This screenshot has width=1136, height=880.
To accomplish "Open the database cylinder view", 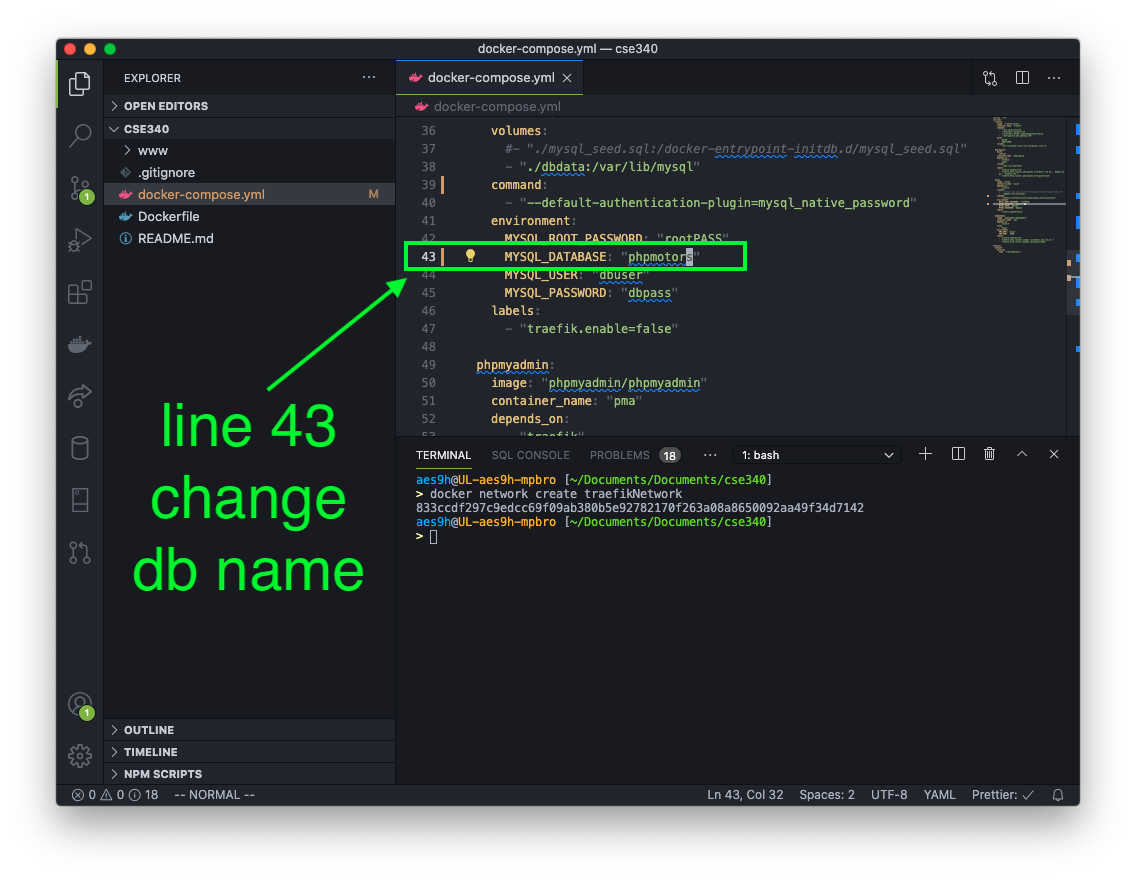I will click(80, 448).
